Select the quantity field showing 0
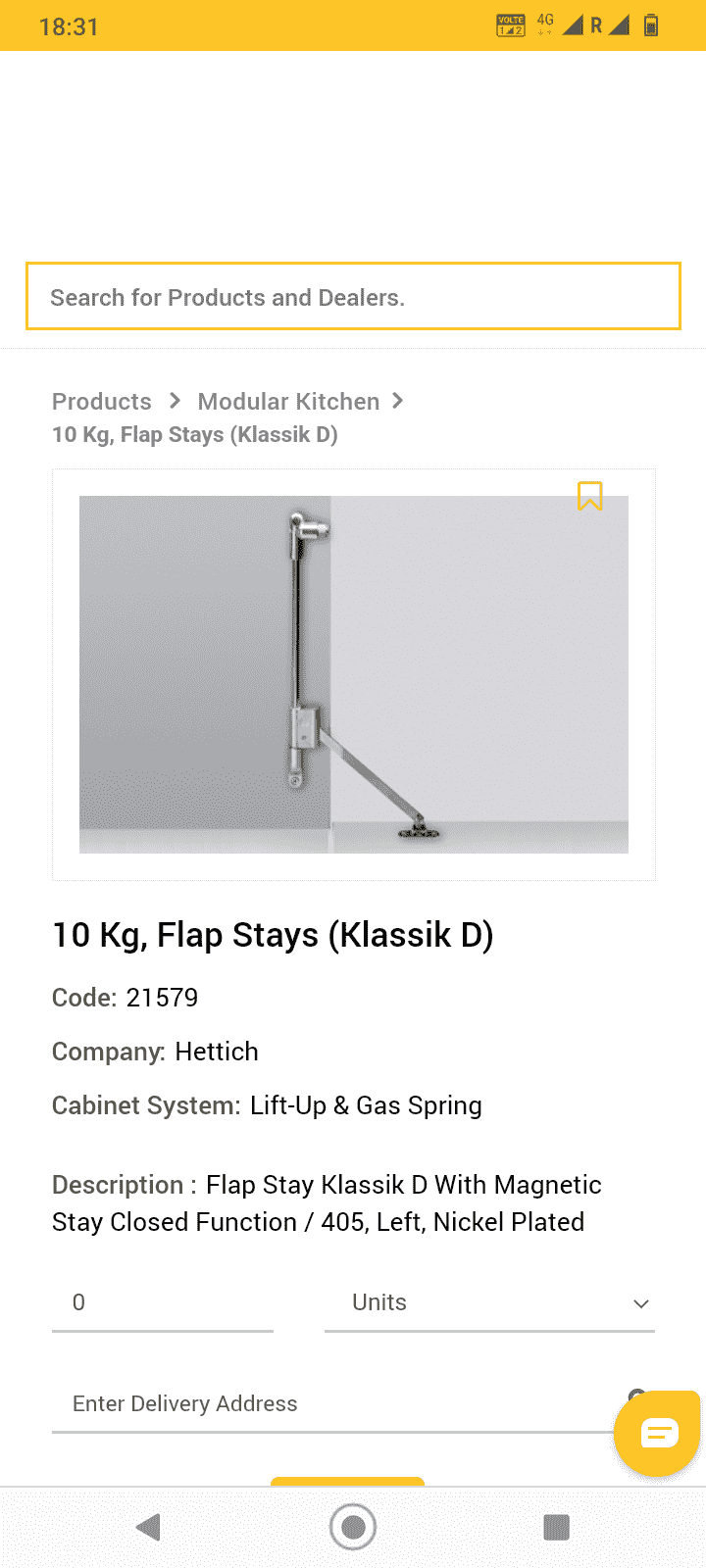This screenshot has width=706, height=1568. coord(162,1302)
